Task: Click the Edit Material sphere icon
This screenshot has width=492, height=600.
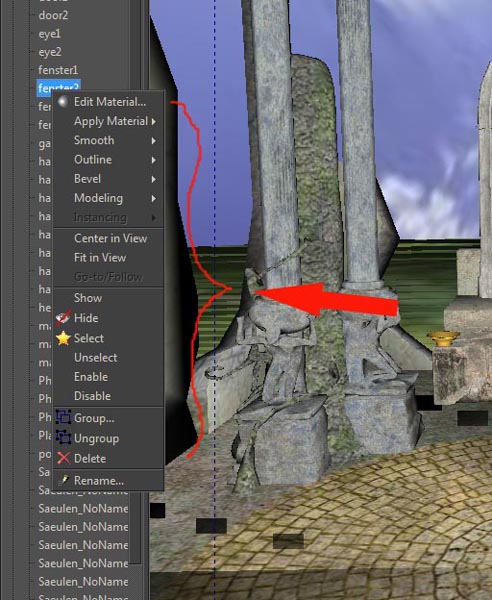Action: pyautogui.click(x=63, y=101)
